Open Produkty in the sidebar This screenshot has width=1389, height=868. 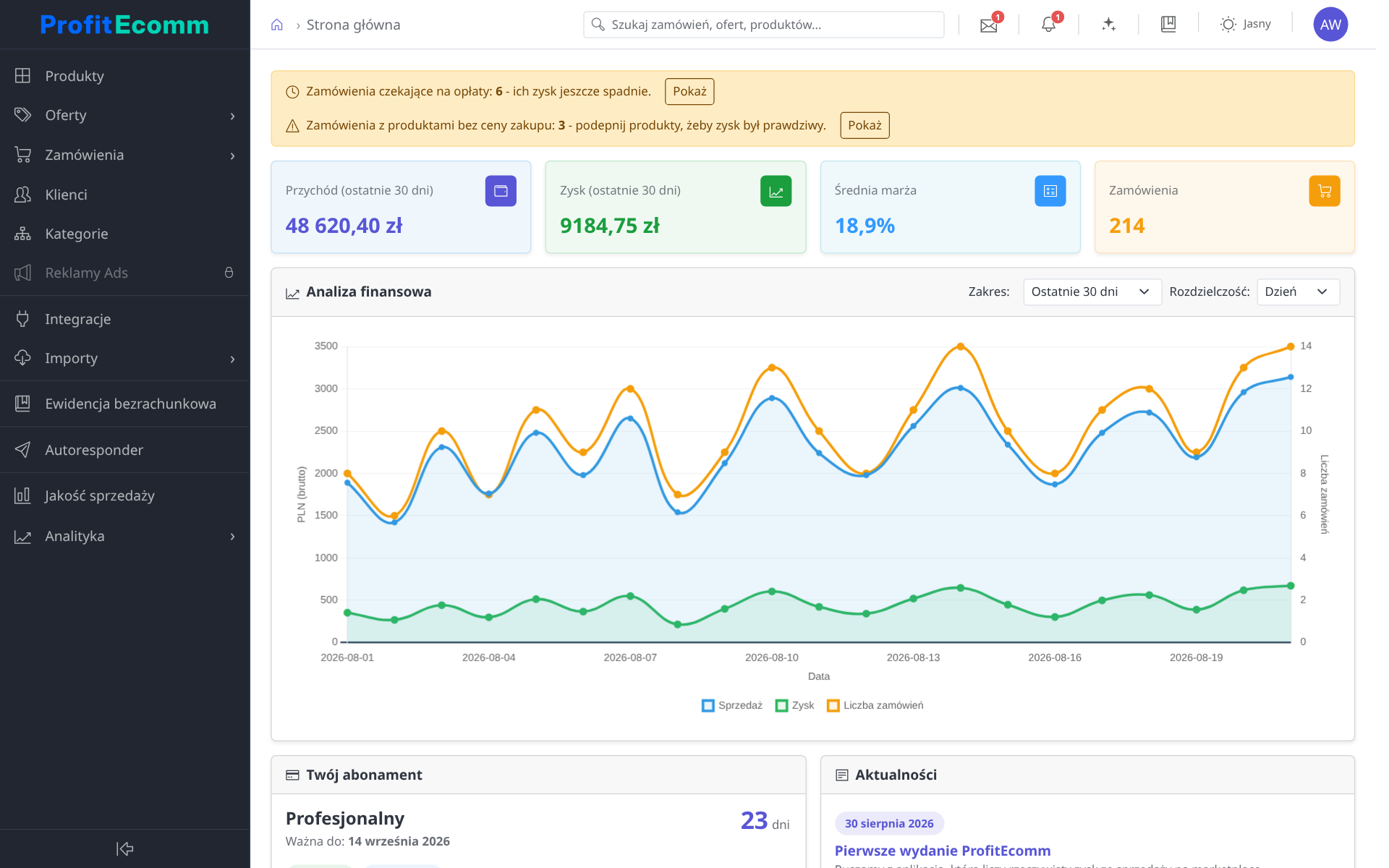pyautogui.click(x=124, y=76)
